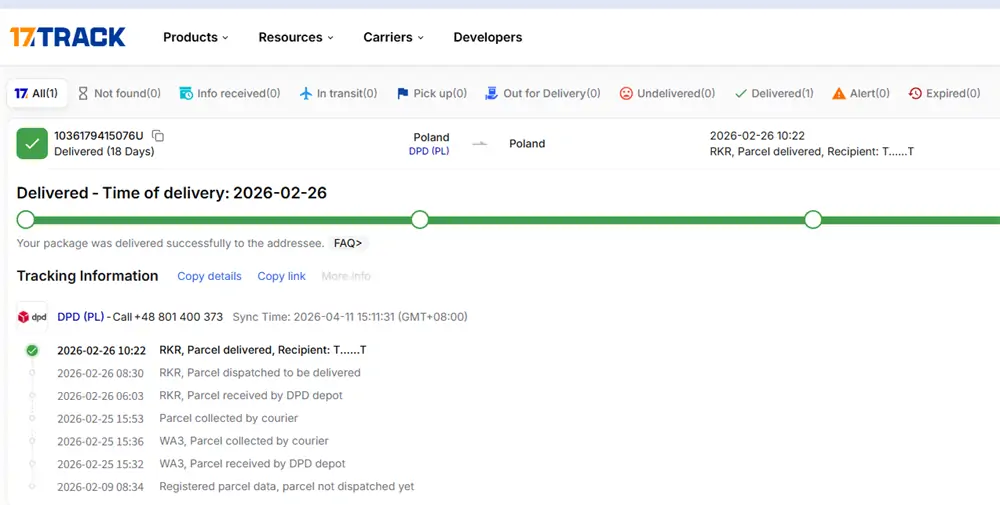
Task: Click the Out for Delivery hand-parcel icon
Action: (491, 94)
